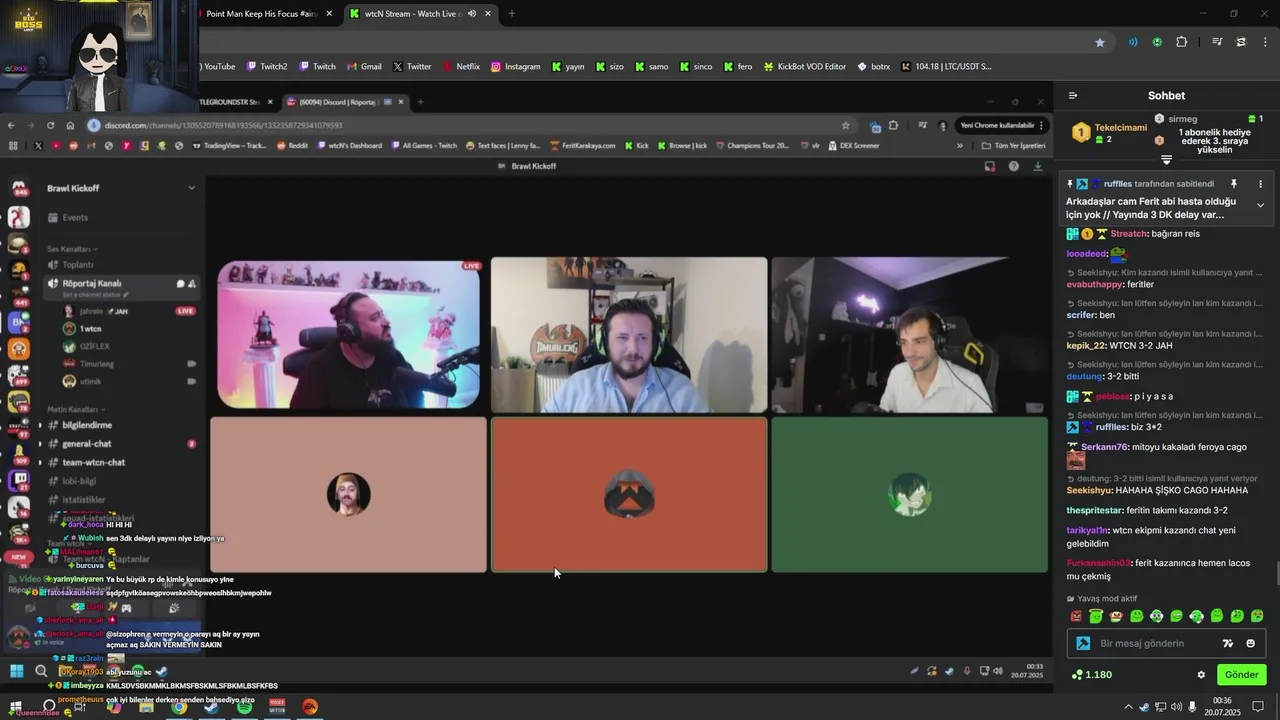Screen dimensions: 1280x720
Task: Open chat settings gear icon
Action: pos(1201,675)
